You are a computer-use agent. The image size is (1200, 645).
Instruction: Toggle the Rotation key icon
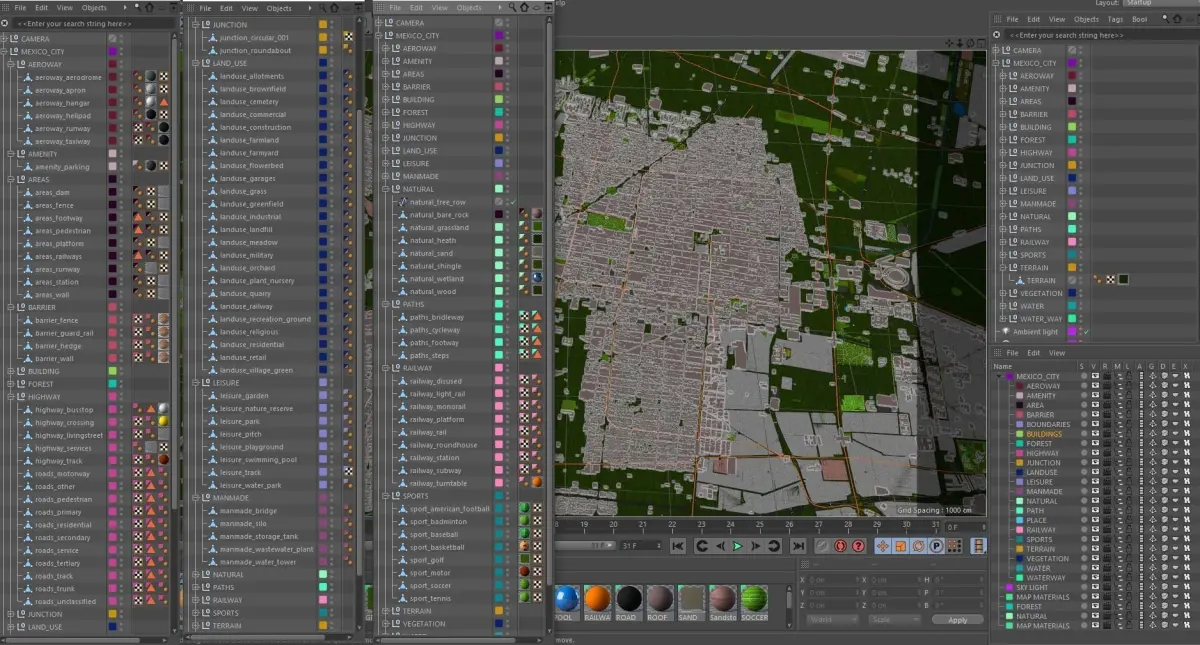click(918, 546)
